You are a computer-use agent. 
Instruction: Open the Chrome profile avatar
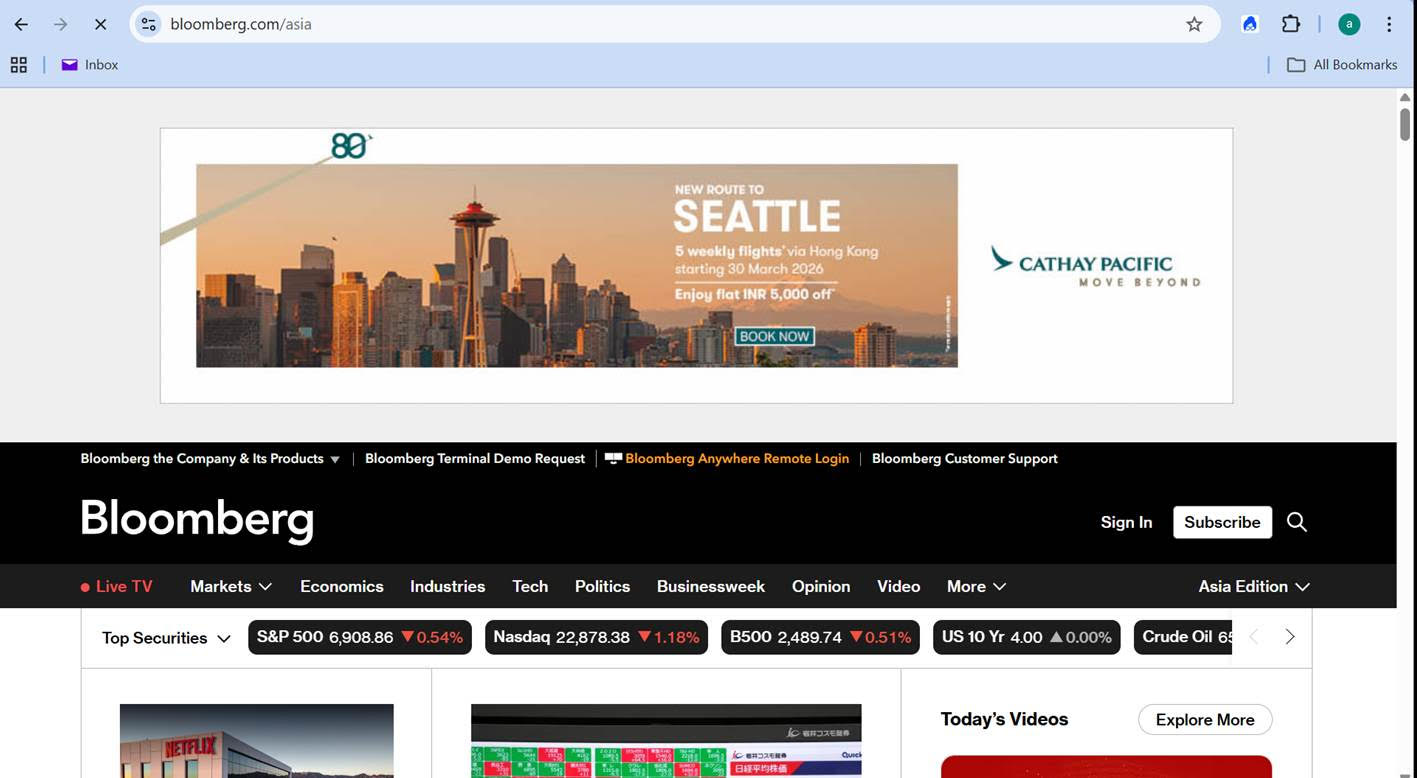[x=1349, y=24]
